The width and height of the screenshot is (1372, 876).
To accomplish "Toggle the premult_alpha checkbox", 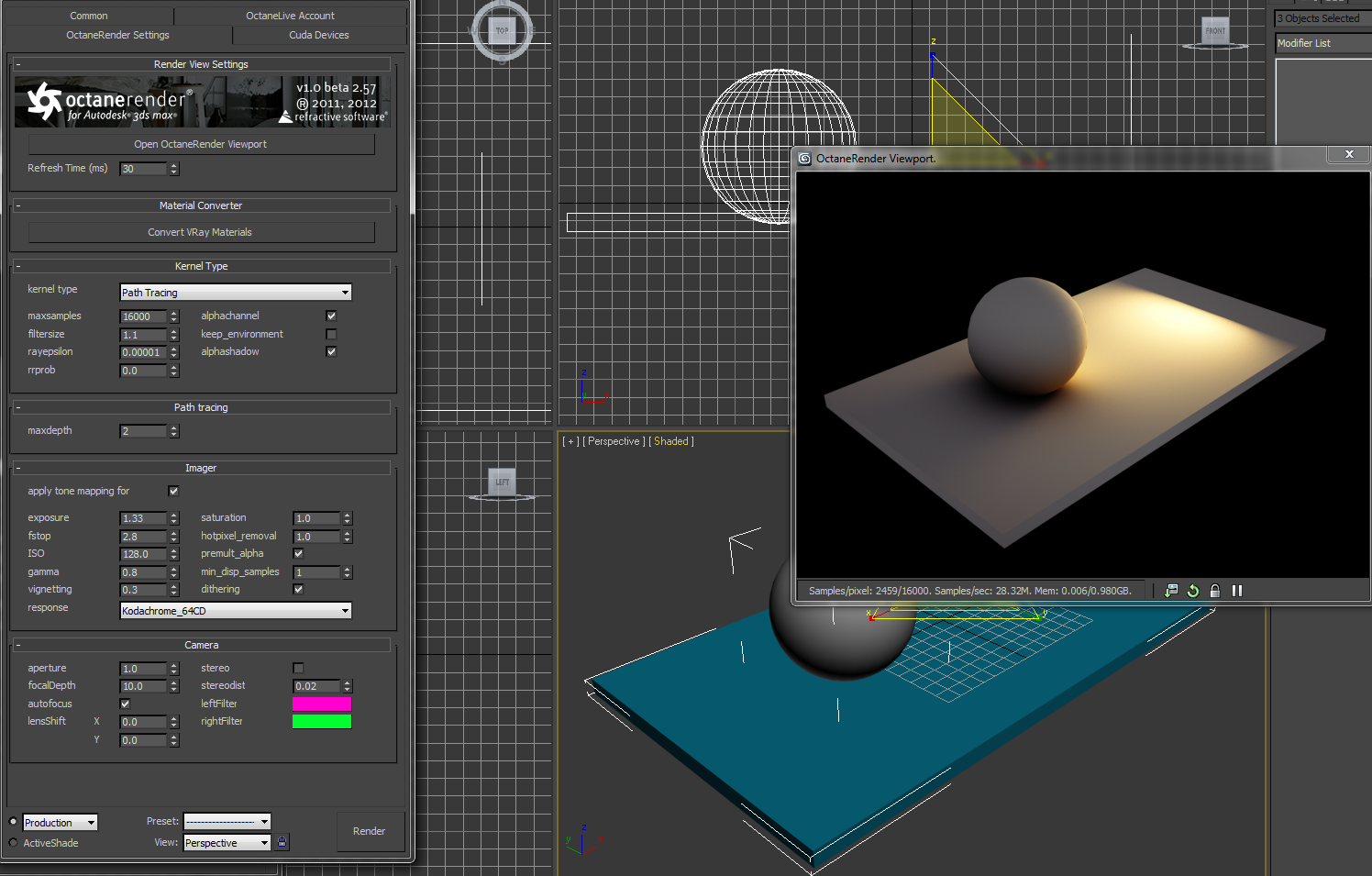I will [x=298, y=553].
